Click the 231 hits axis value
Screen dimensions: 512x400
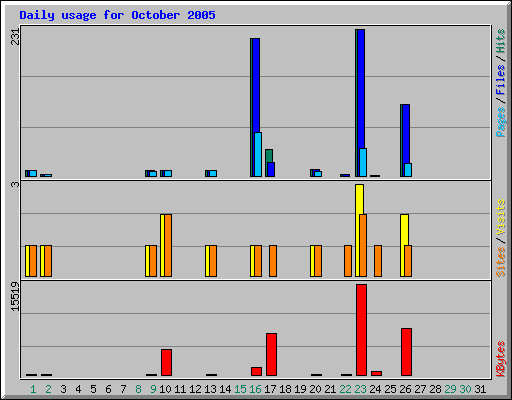[x=15, y=37]
